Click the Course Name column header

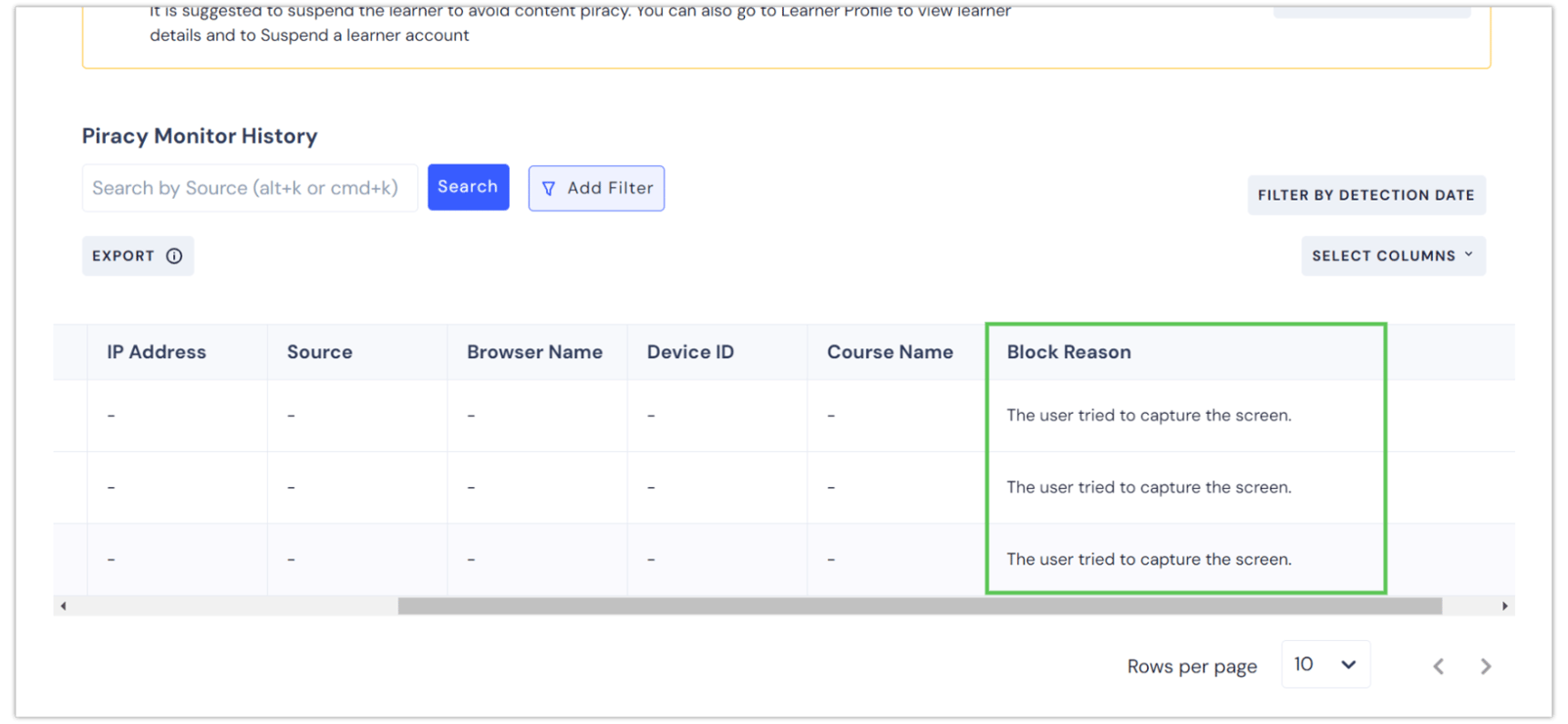pos(890,352)
